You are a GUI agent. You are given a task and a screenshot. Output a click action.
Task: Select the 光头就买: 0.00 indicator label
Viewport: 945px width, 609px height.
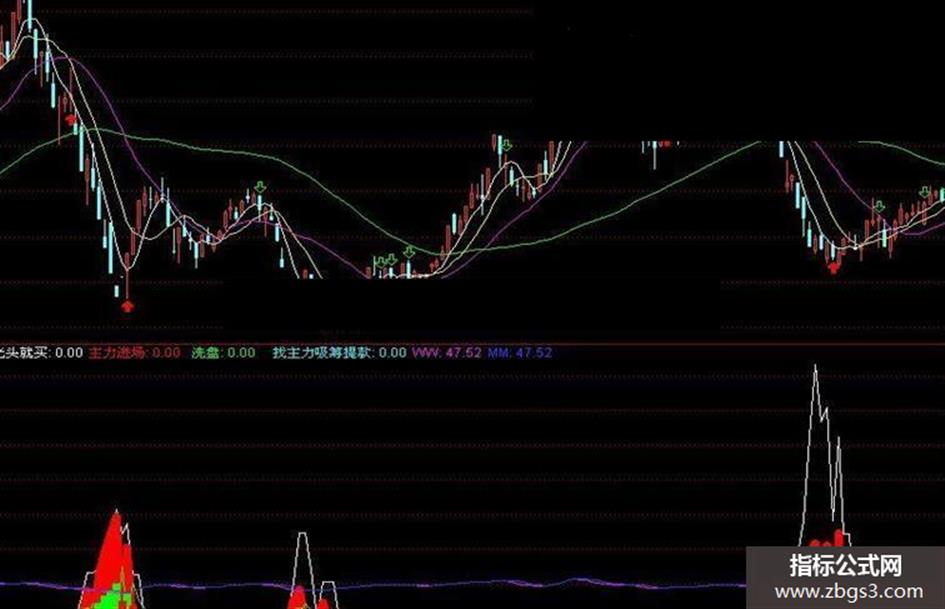(41, 352)
